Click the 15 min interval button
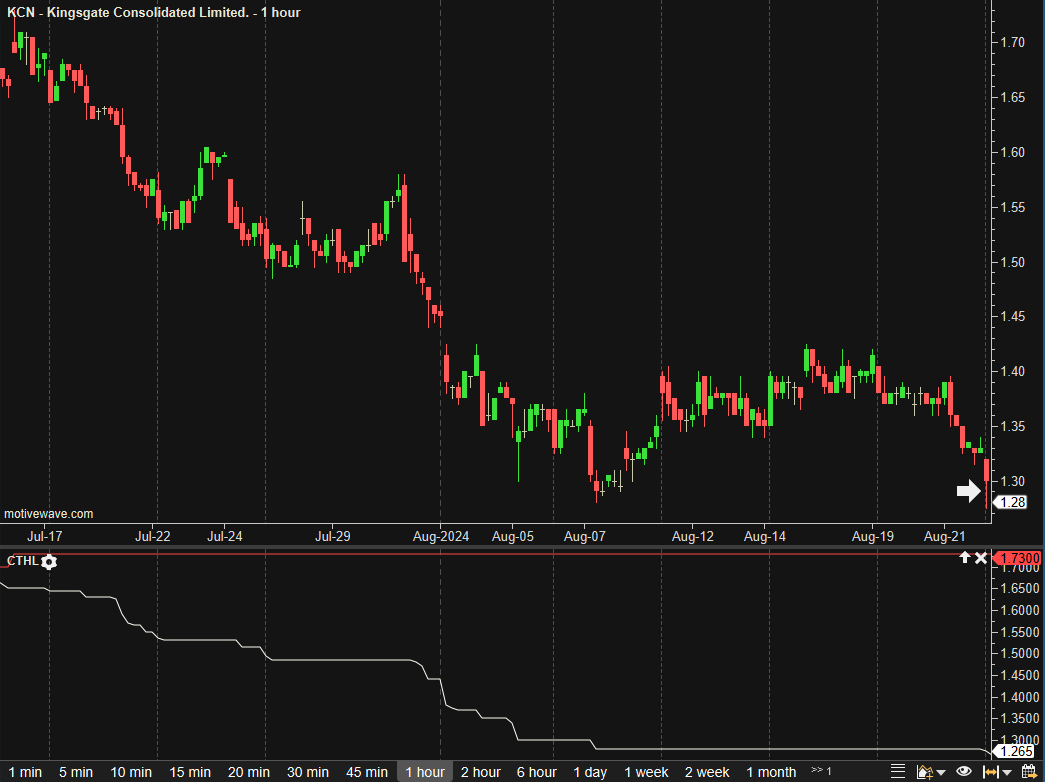The width and height of the screenshot is (1045, 782). click(x=190, y=772)
